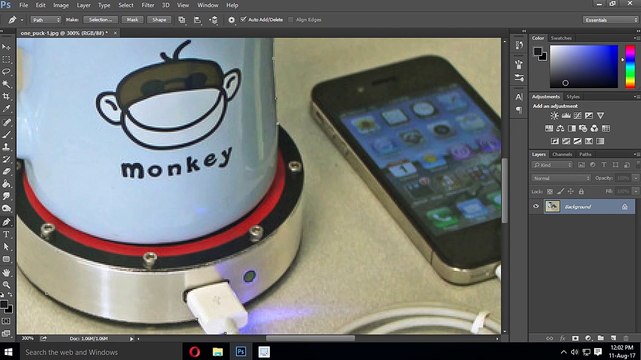641x360 pixels.
Task: Select the Path Selection tool
Action: coord(6,247)
